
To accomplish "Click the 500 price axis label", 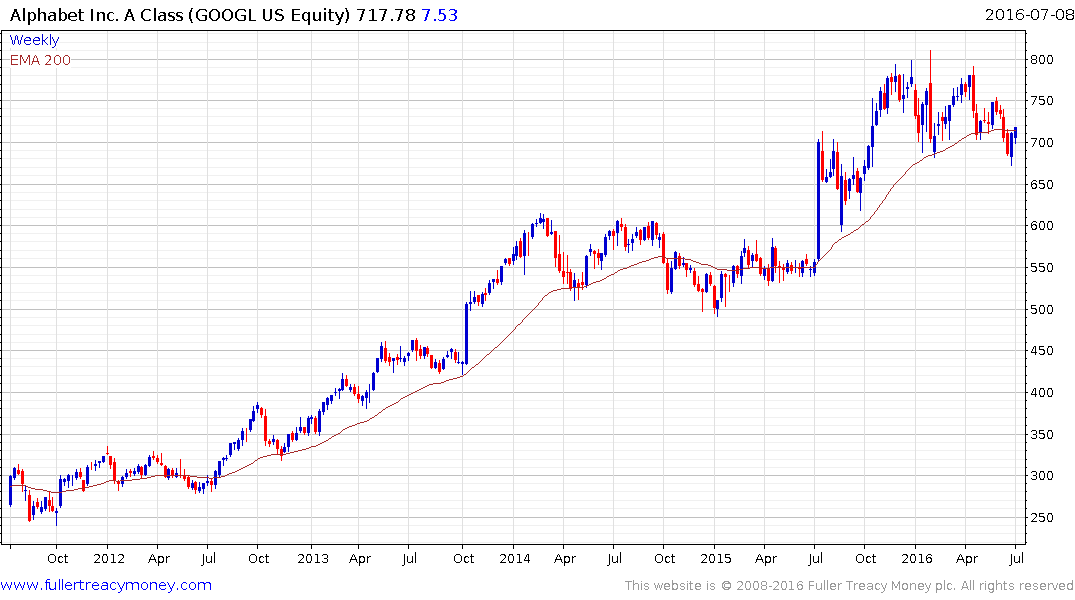I will click(1042, 309).
